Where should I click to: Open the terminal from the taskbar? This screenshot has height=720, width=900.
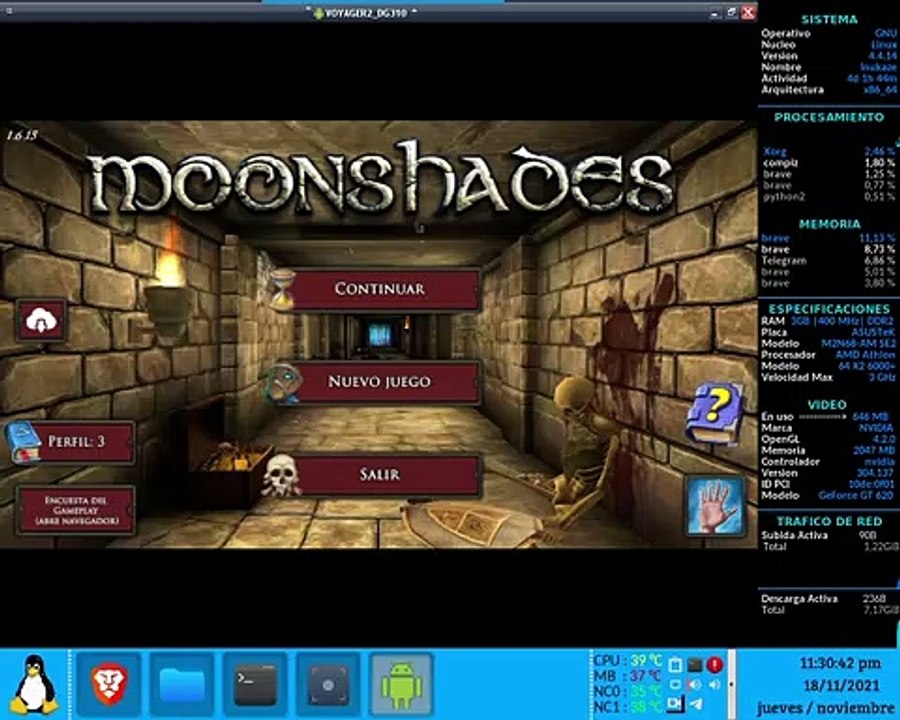[255, 684]
